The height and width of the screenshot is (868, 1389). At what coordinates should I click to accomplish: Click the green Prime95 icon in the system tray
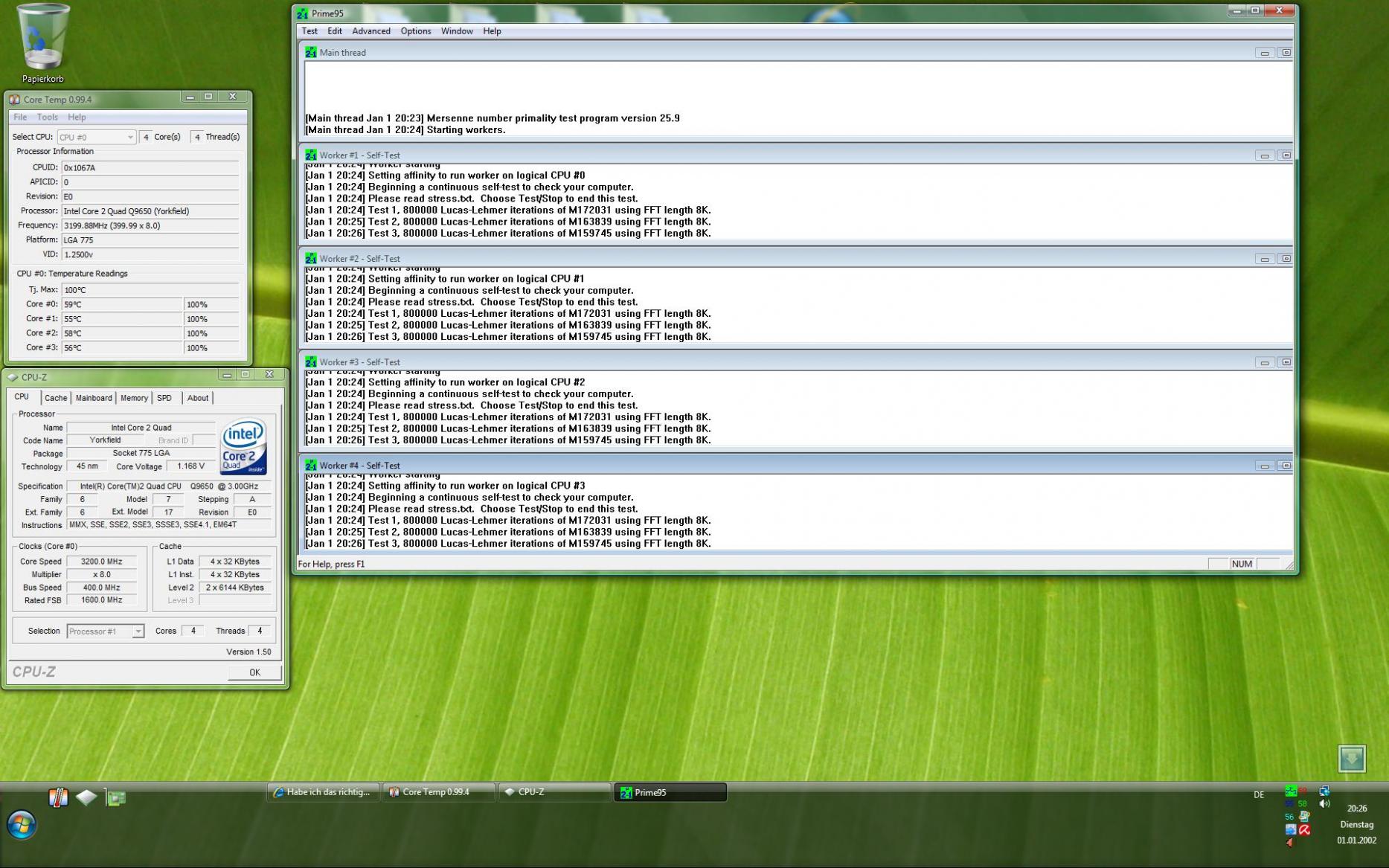point(1291,791)
